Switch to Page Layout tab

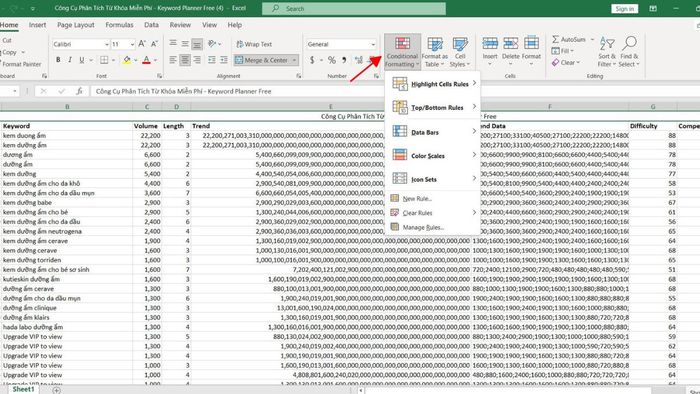pos(75,25)
